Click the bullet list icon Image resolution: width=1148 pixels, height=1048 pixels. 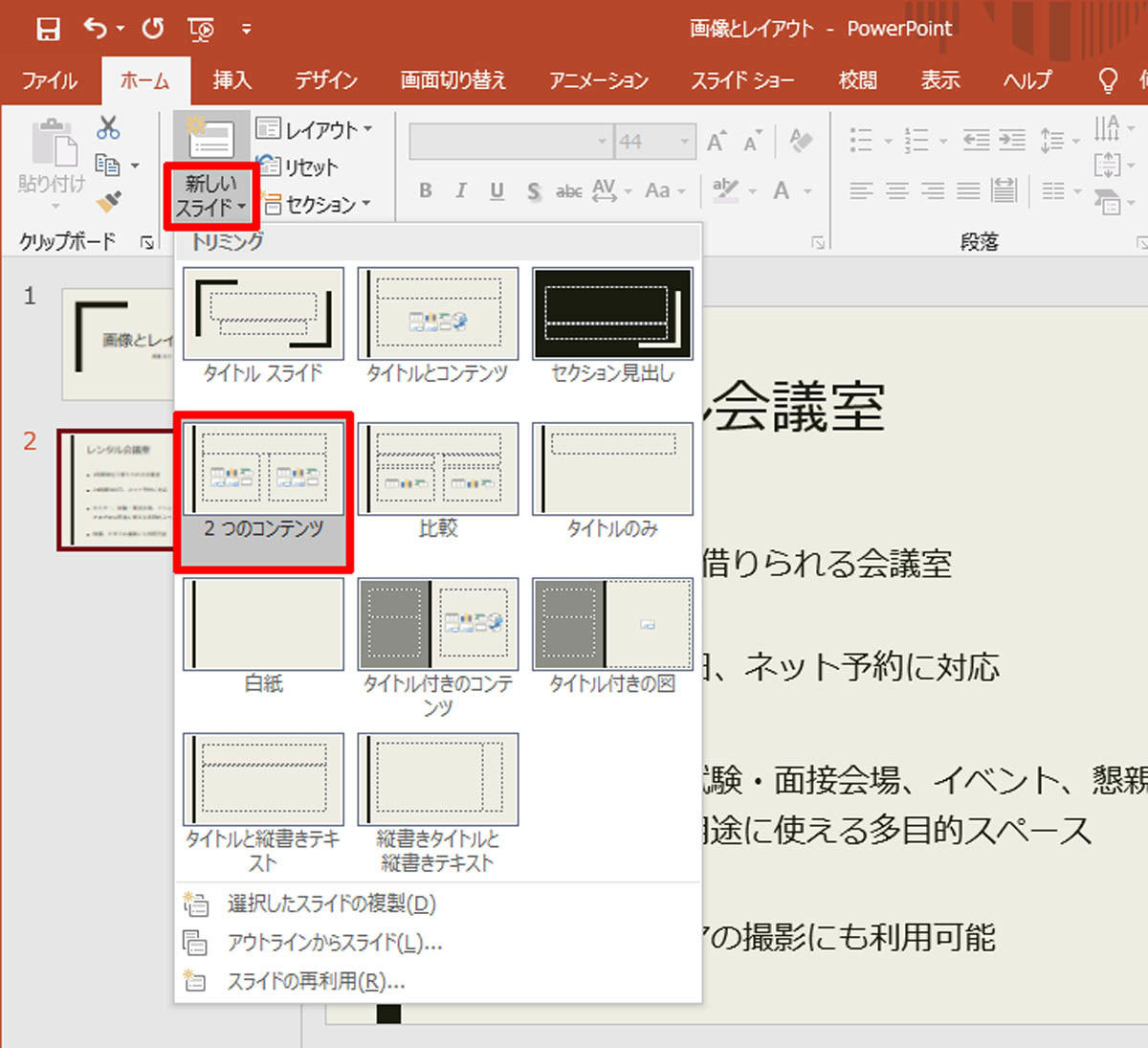[861, 141]
